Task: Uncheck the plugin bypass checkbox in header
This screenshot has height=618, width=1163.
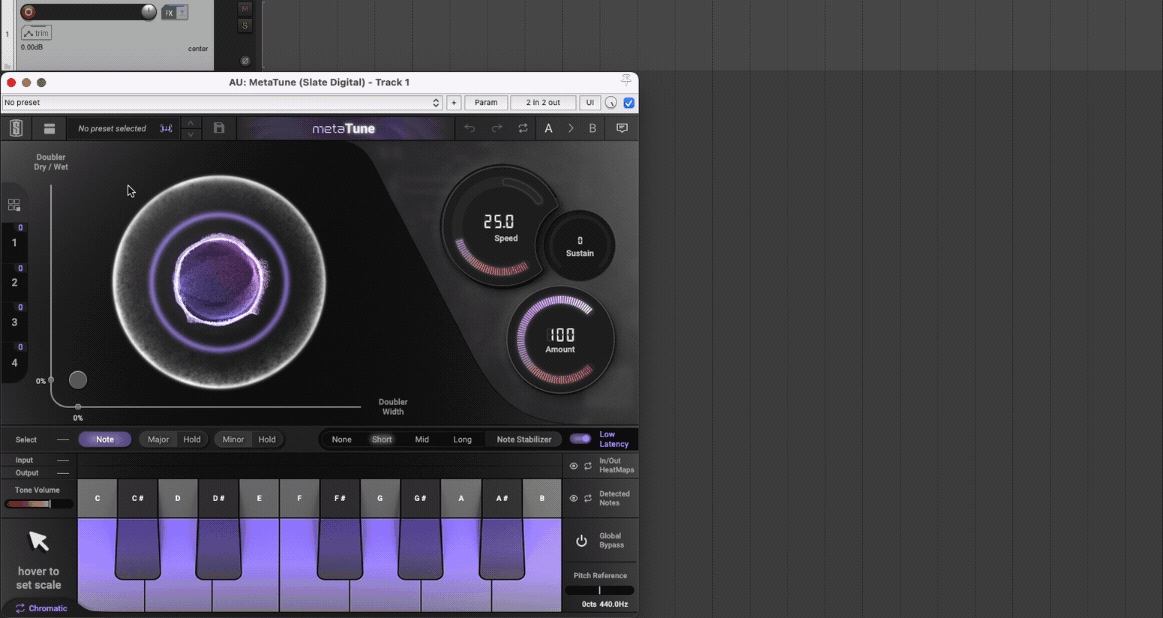Action: (x=629, y=103)
